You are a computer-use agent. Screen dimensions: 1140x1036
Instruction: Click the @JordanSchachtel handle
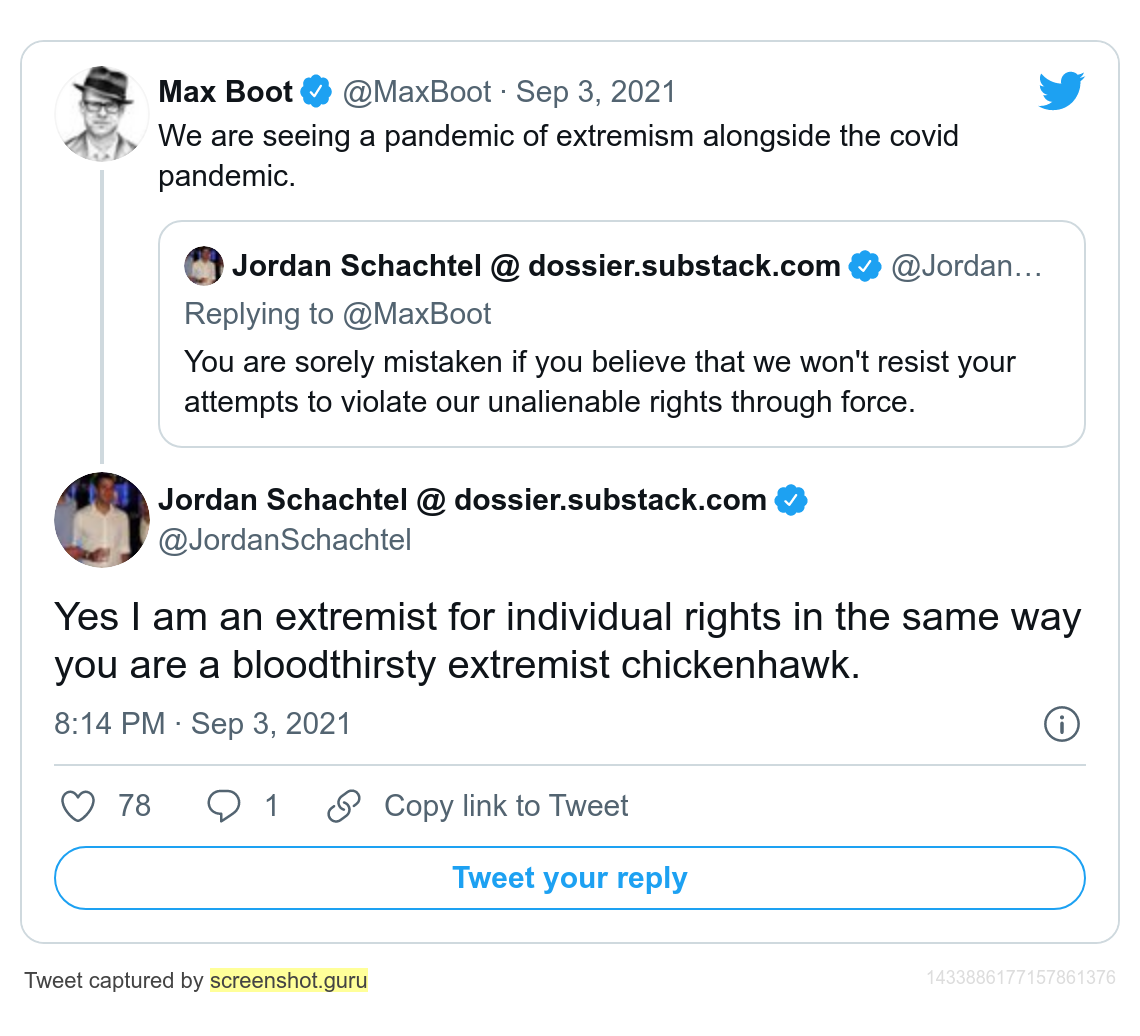click(285, 540)
